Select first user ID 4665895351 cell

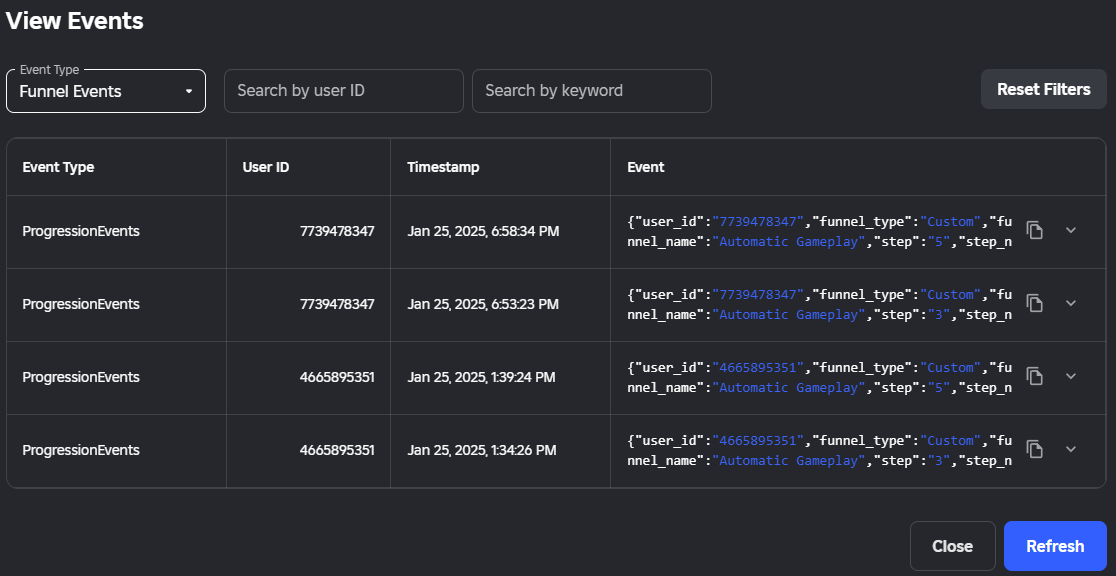click(x=337, y=377)
